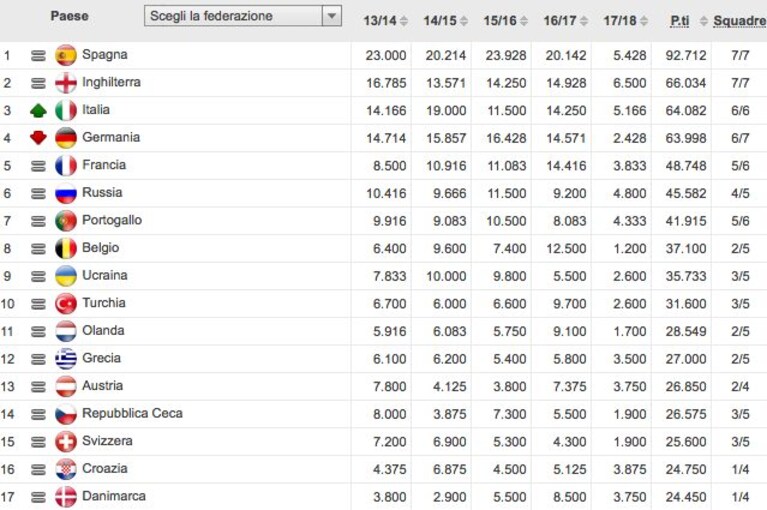The image size is (767, 510).
Task: Click the Portogallo flag icon
Action: (66, 221)
